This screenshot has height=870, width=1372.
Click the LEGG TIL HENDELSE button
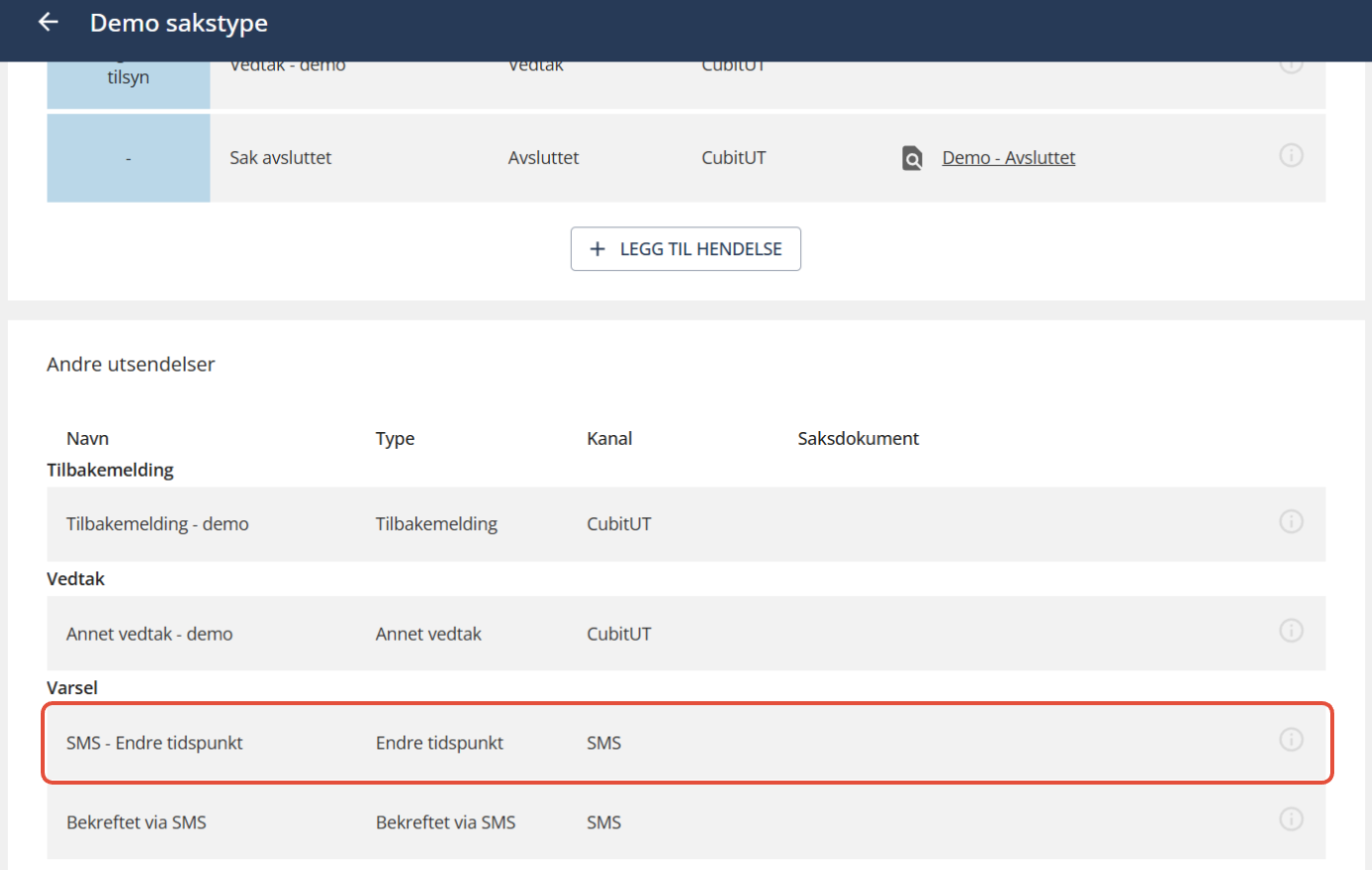point(686,249)
